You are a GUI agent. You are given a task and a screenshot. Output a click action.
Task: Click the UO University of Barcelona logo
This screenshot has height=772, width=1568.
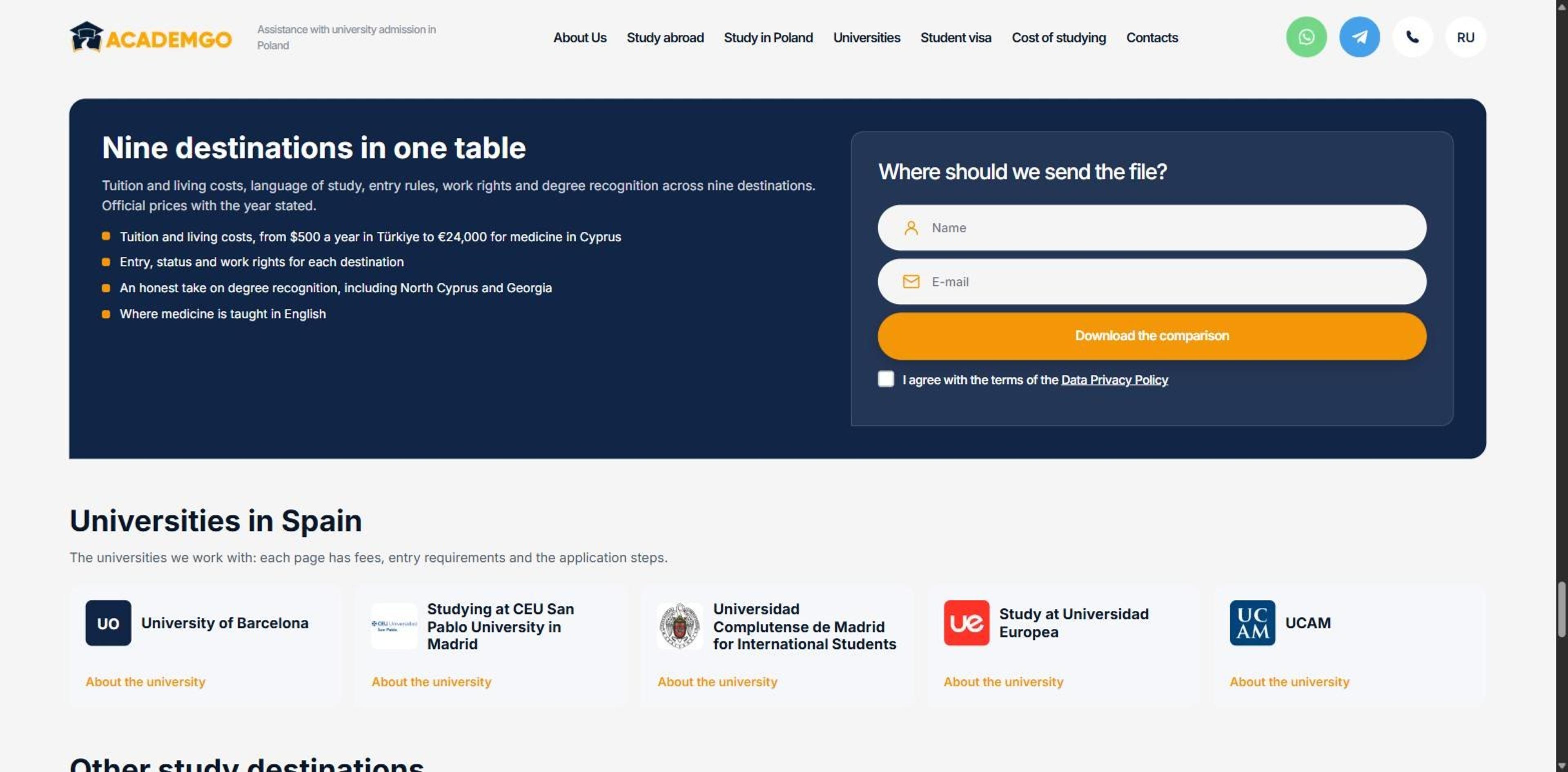click(108, 623)
